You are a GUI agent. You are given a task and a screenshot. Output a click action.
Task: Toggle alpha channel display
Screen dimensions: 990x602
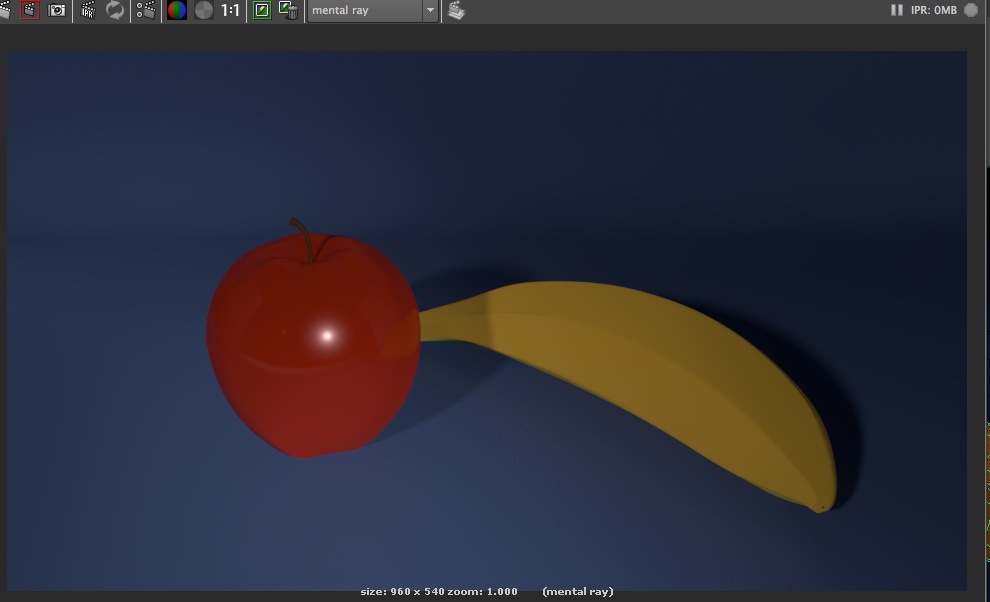pos(204,10)
